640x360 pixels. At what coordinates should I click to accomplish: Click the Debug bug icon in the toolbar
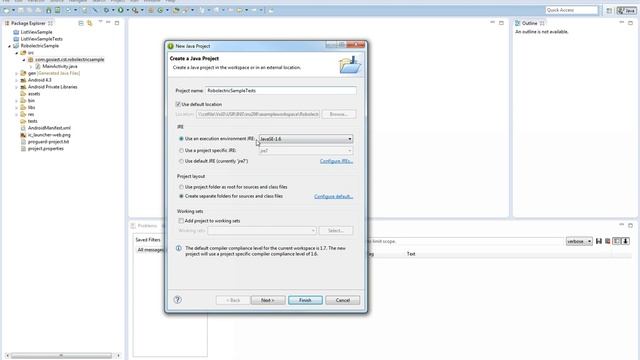click(106, 10)
